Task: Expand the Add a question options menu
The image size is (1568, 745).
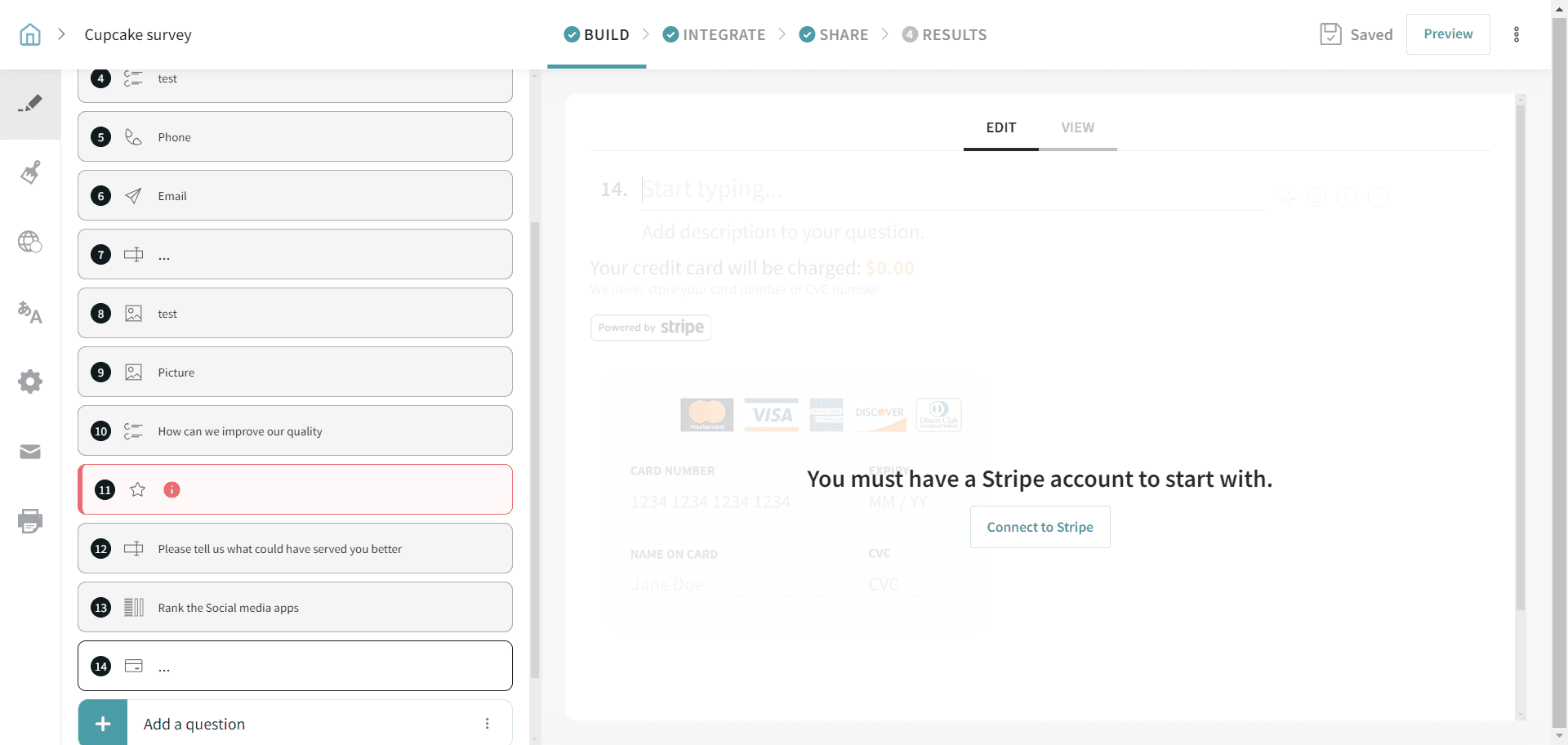Action: click(x=487, y=724)
